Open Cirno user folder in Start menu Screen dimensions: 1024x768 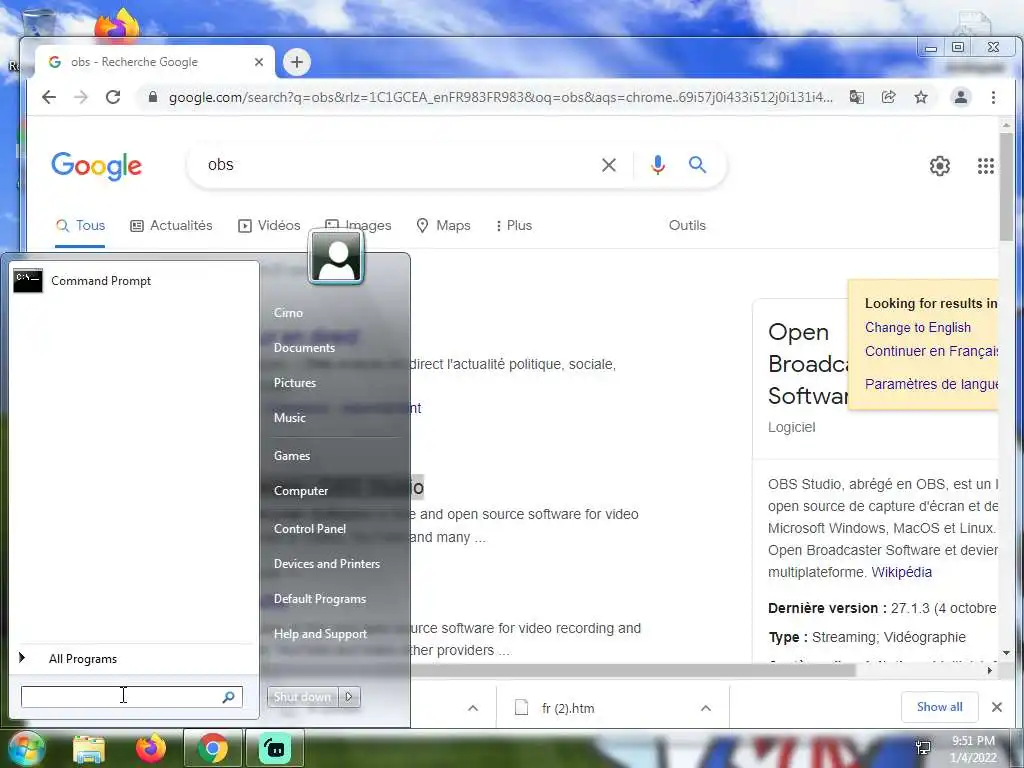pos(288,313)
